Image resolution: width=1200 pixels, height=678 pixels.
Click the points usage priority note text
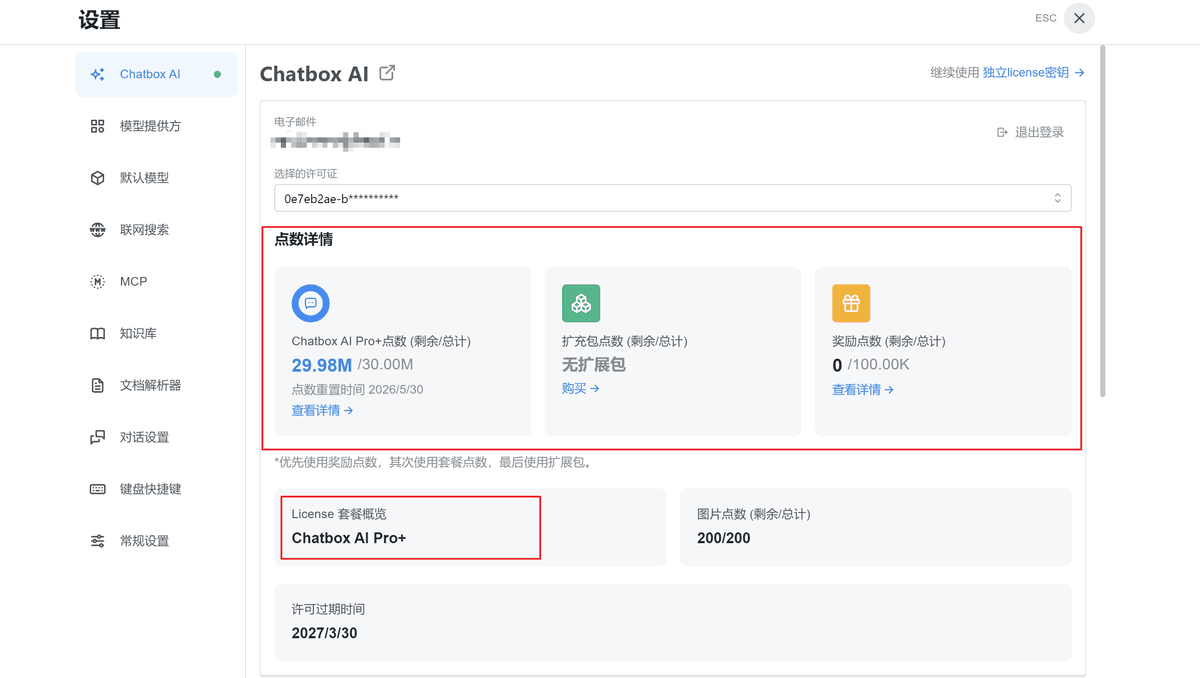pyautogui.click(x=433, y=463)
